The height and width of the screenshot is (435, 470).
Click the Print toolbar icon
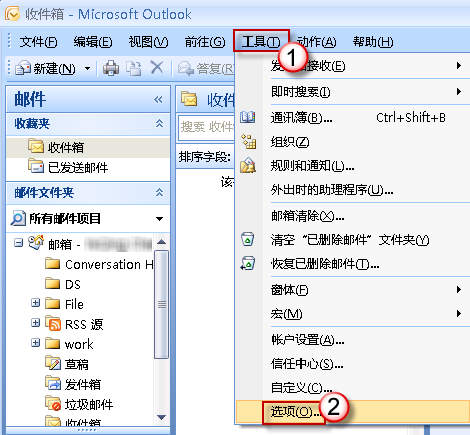coord(111,68)
